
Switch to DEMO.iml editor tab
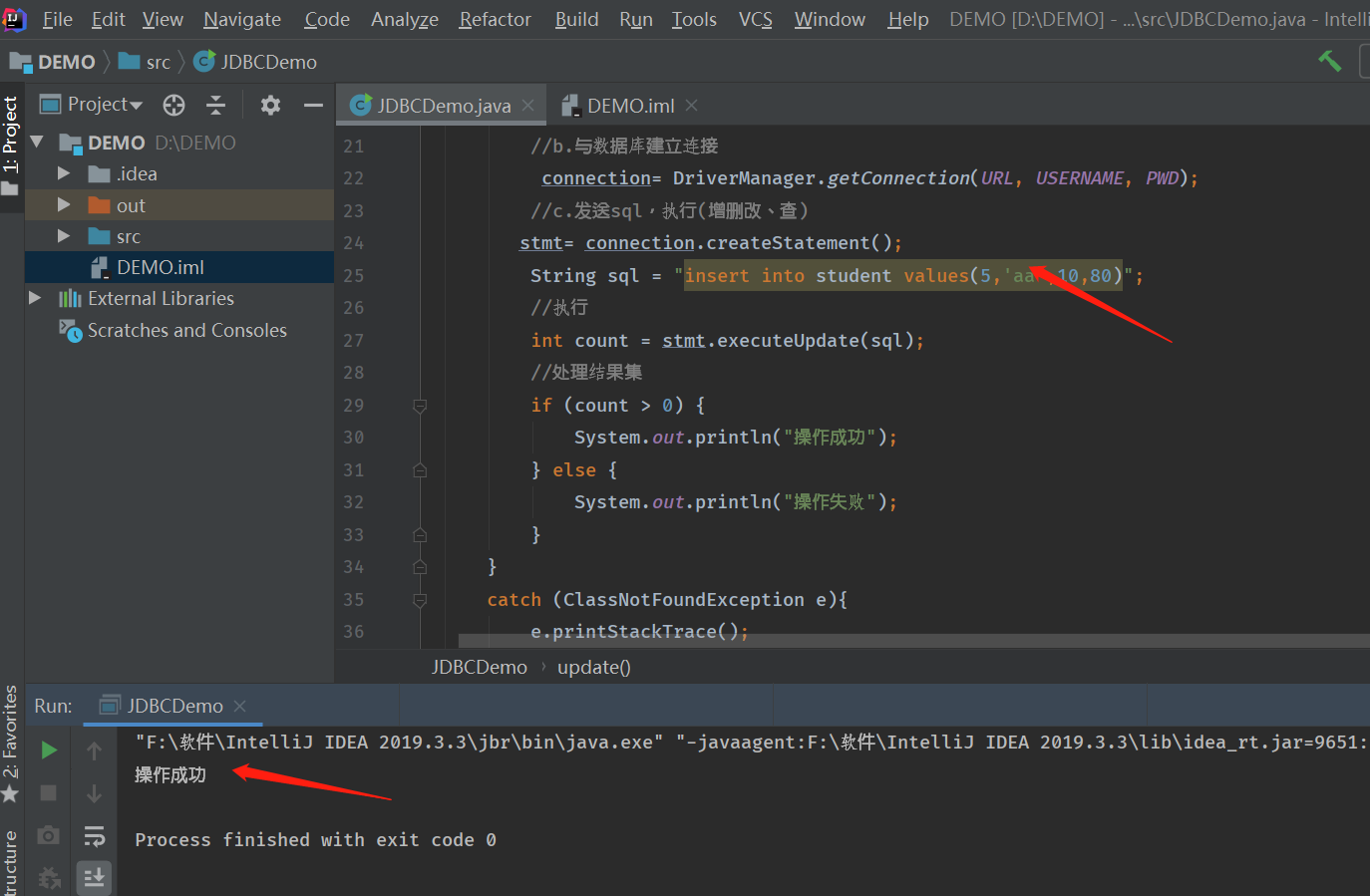pyautogui.click(x=629, y=105)
